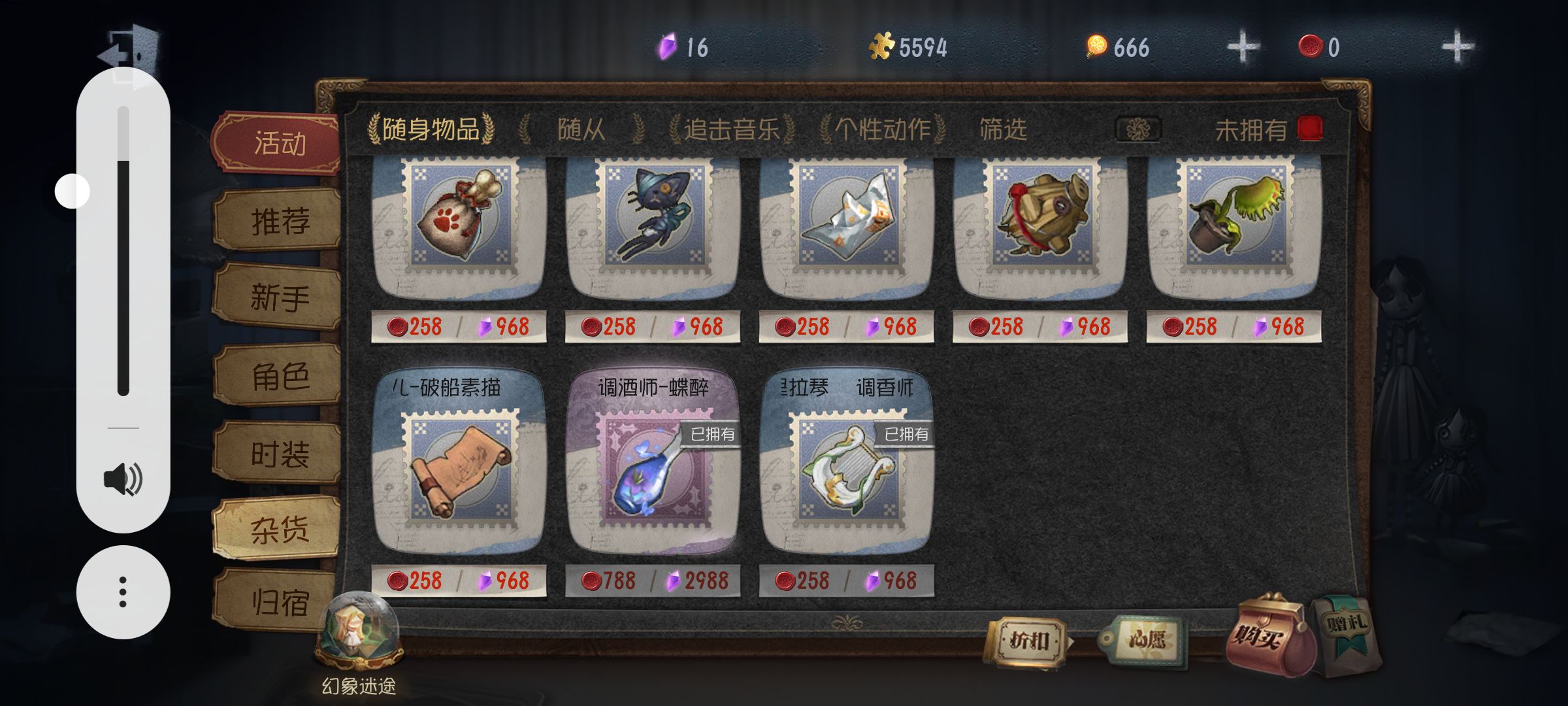The image size is (1568, 706).
Task: Add more inspirations next to 666
Action: pyautogui.click(x=1243, y=48)
